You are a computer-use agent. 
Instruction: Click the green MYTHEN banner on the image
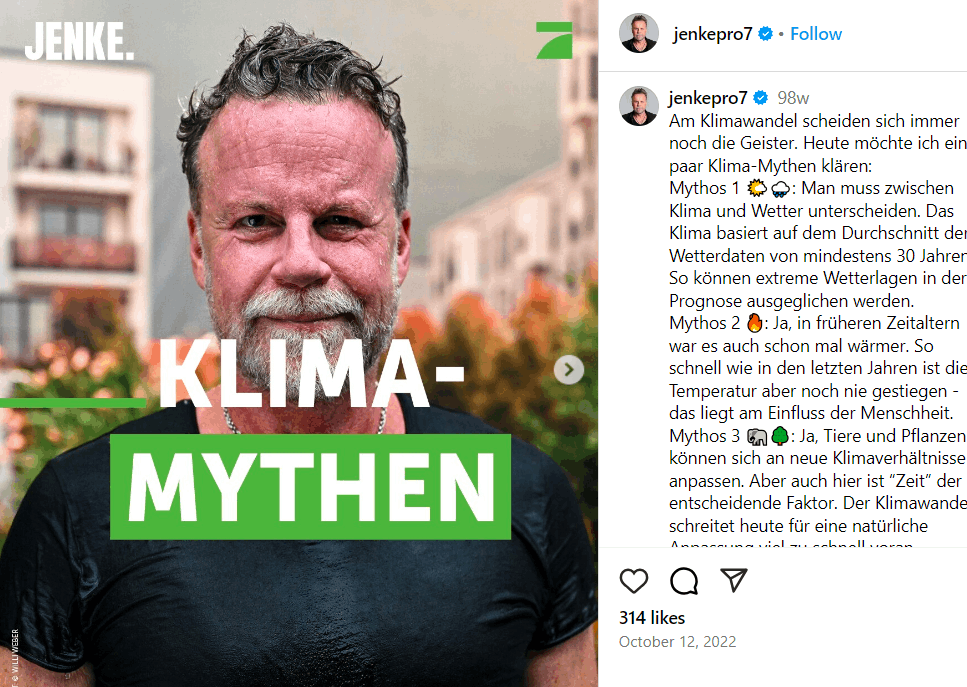pos(311,487)
